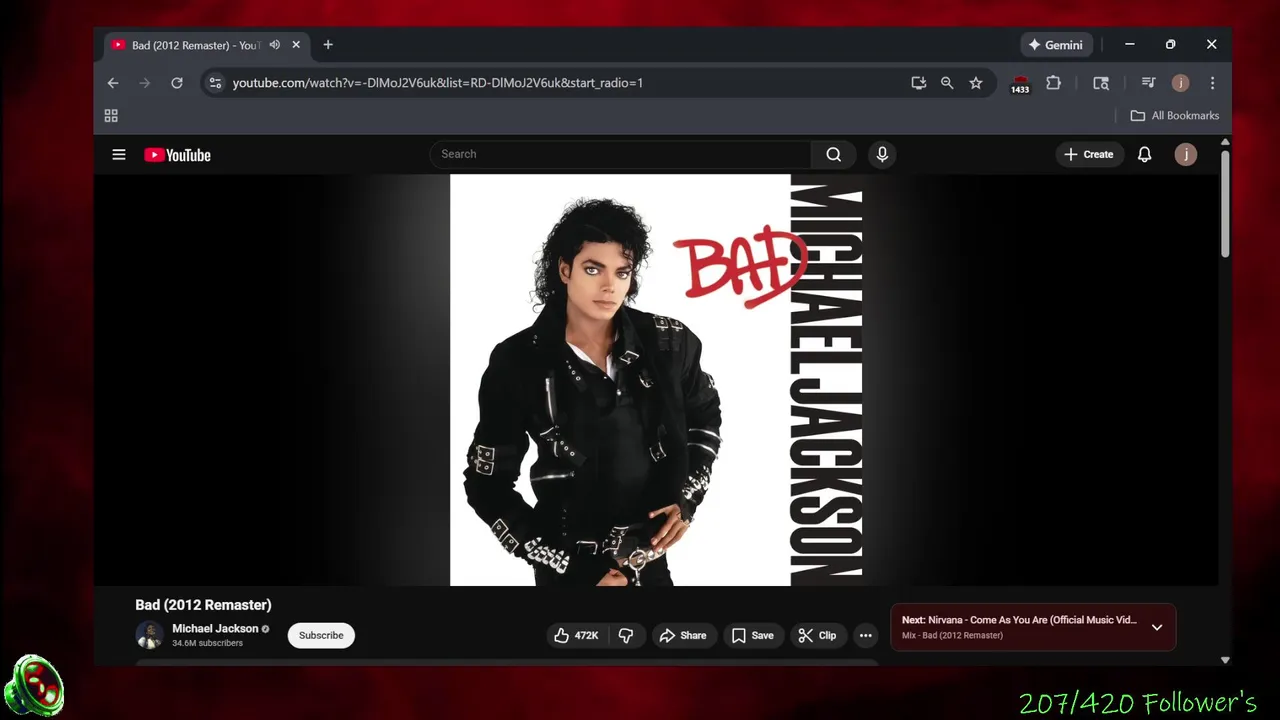Open zoom control in address bar
This screenshot has height=720, width=1280.
(x=947, y=83)
